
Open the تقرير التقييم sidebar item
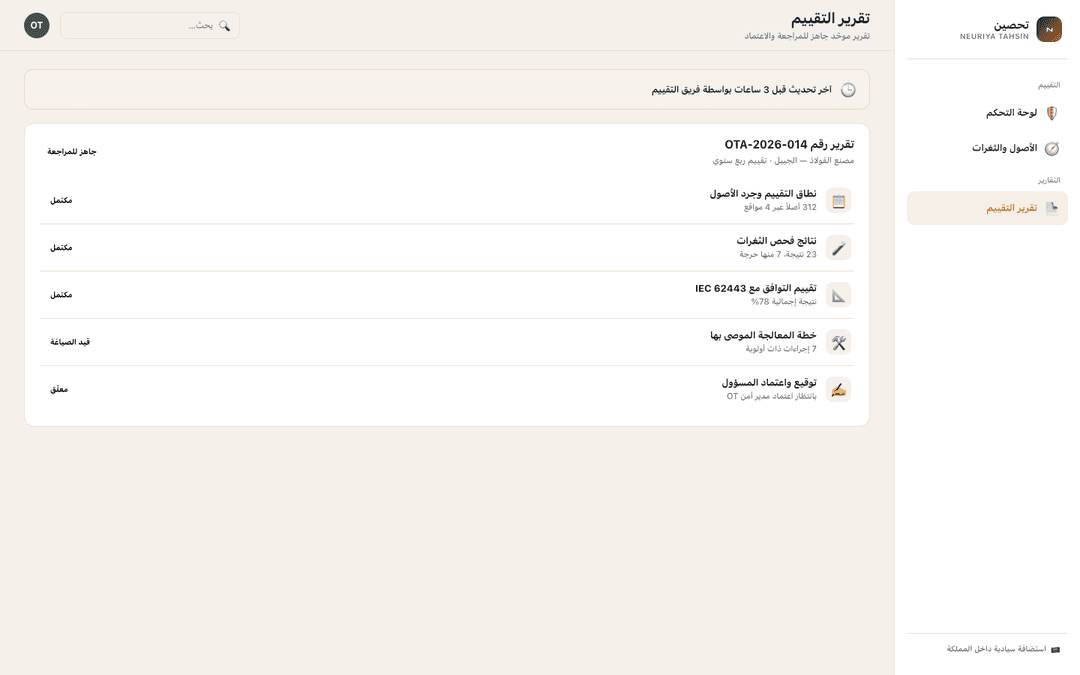pyautogui.click(x=987, y=208)
